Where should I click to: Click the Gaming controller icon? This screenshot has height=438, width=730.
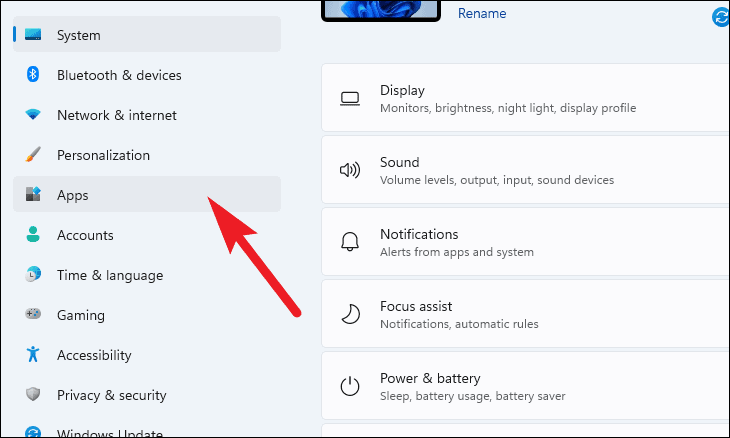(33, 314)
